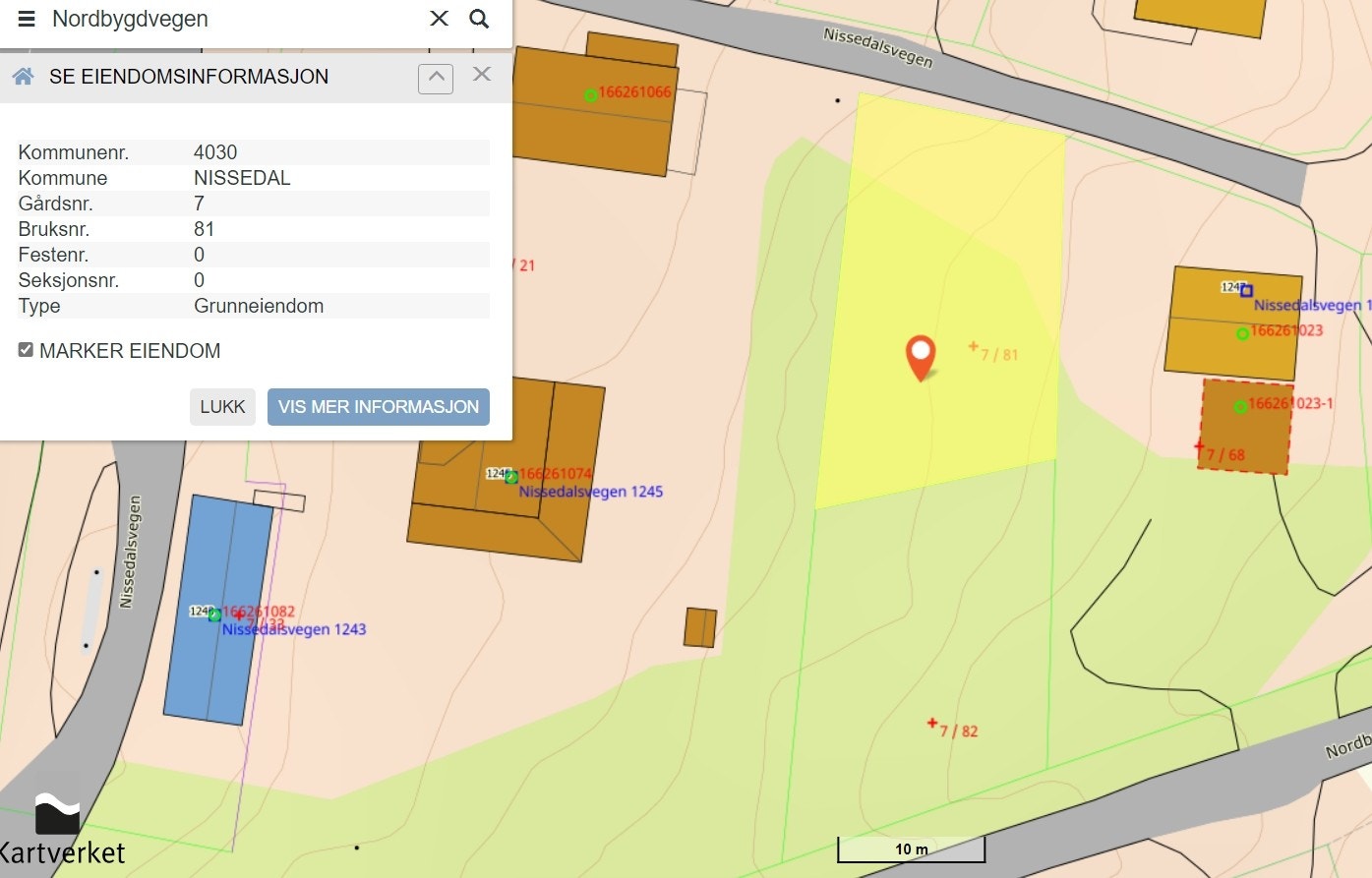Click the 7 / 68 parcel label

coord(1225,454)
